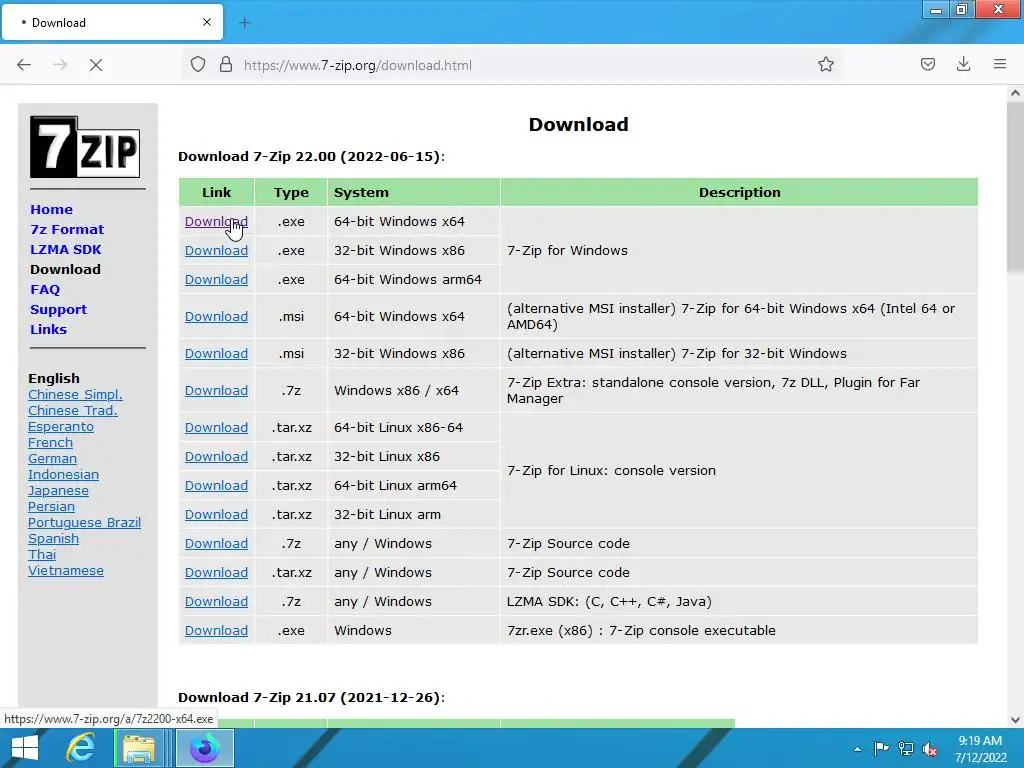Download the .exe for 64-bit Windows x64

[216, 221]
